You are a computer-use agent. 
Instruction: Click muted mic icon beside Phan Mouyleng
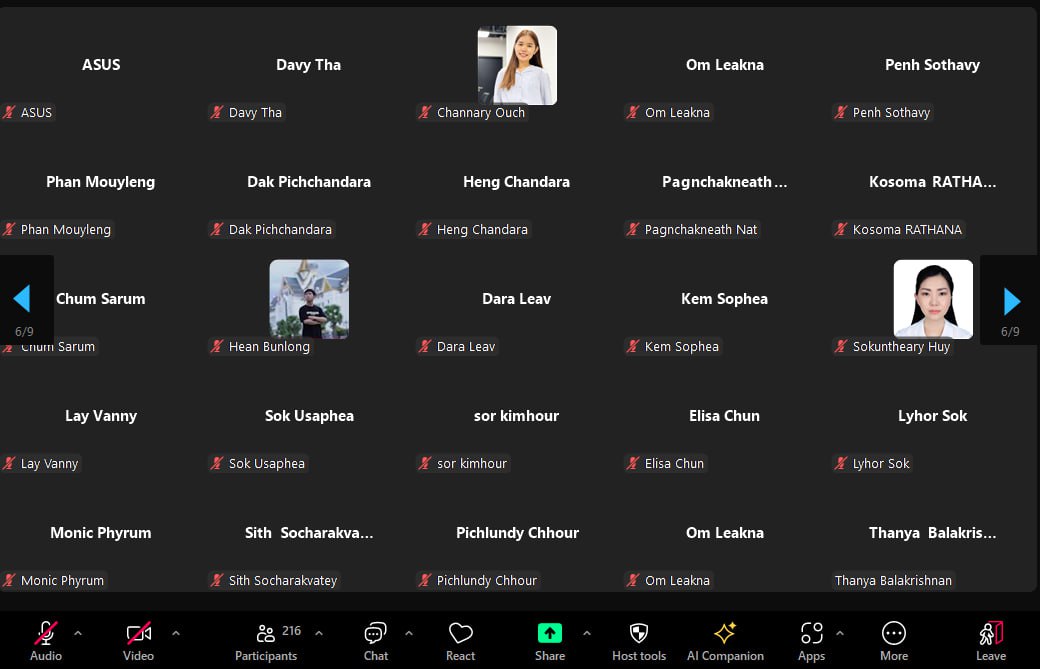9,229
